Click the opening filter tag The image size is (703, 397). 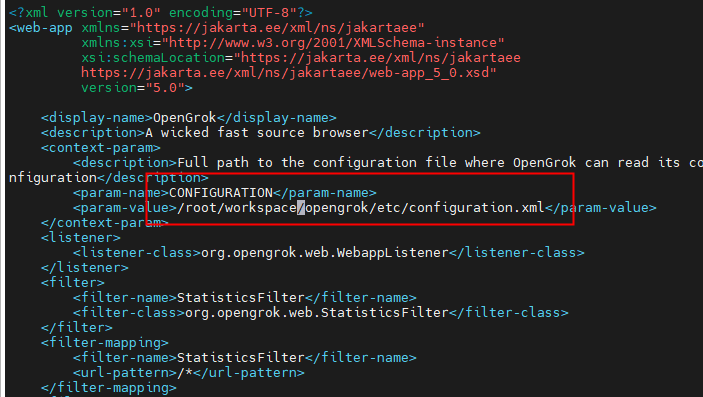point(73,283)
